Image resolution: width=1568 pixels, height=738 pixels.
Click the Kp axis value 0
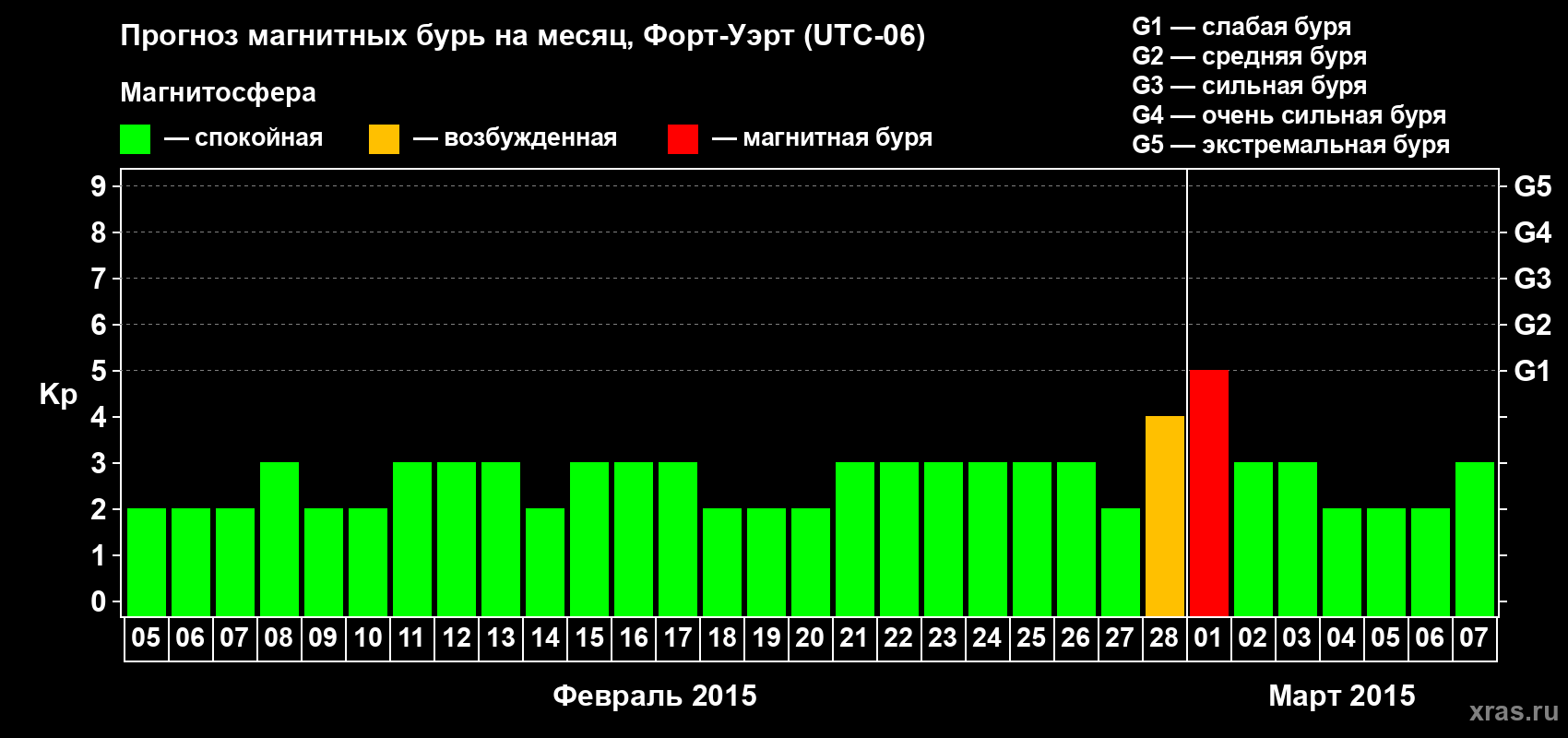99,601
